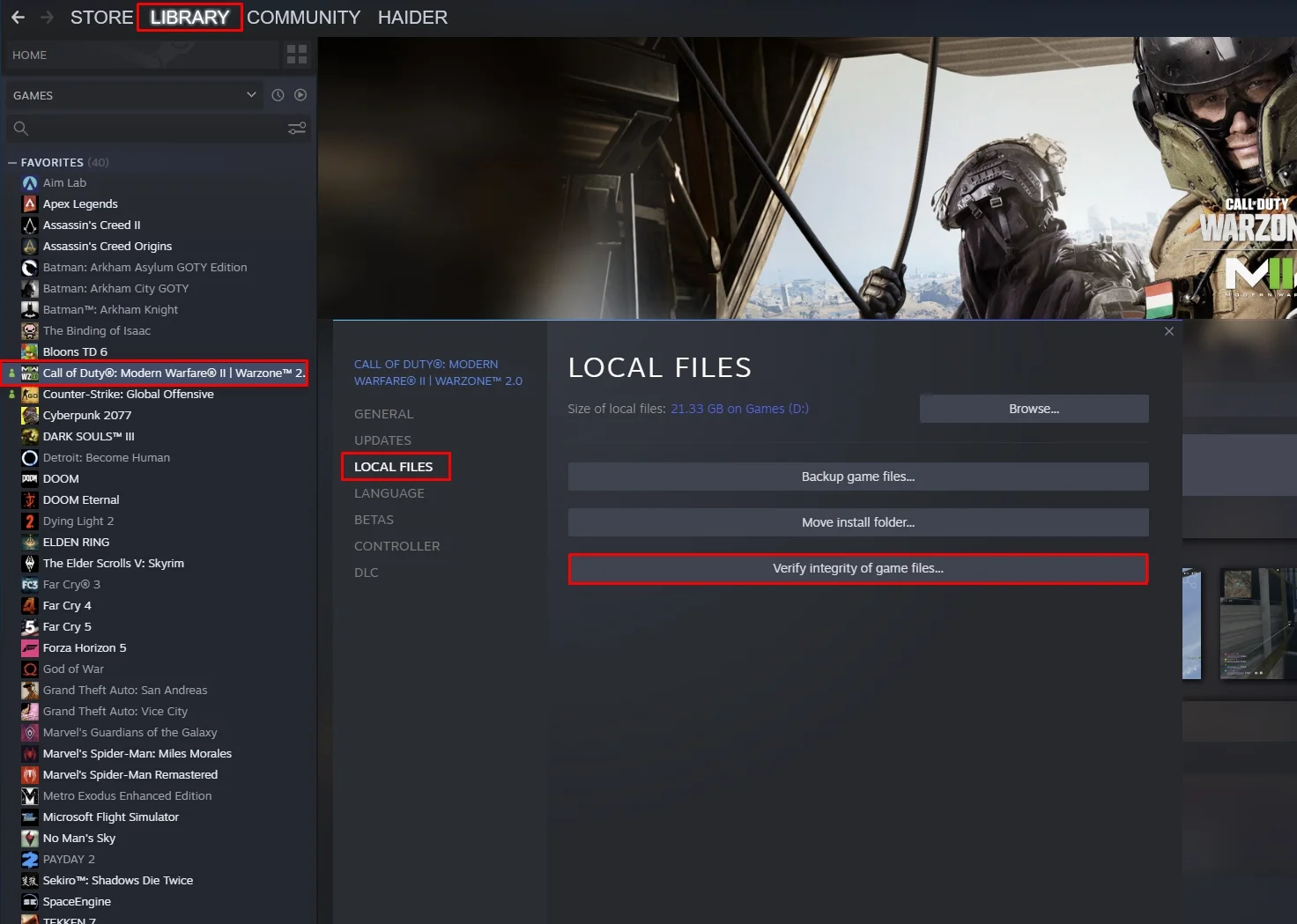Open the LIBRARY tab
The width and height of the screenshot is (1297, 924).
pos(189,18)
